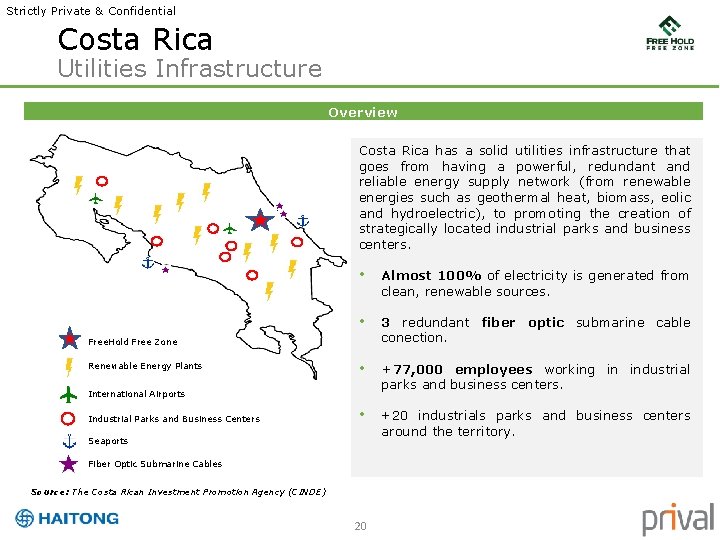
Task: Click the '+20 industrials parks' bullet text
Action: tap(536, 423)
